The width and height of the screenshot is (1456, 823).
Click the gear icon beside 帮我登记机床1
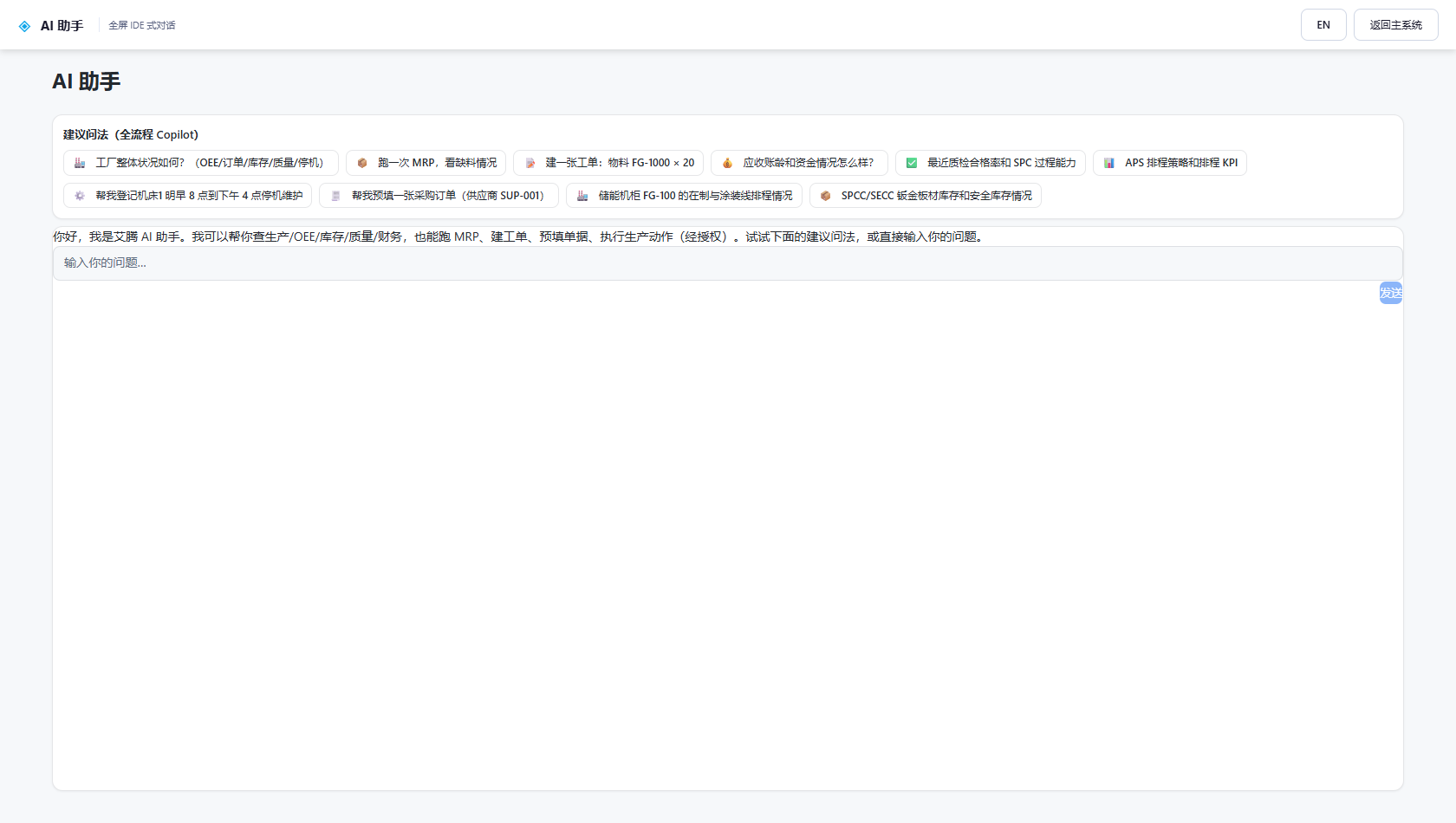point(80,196)
